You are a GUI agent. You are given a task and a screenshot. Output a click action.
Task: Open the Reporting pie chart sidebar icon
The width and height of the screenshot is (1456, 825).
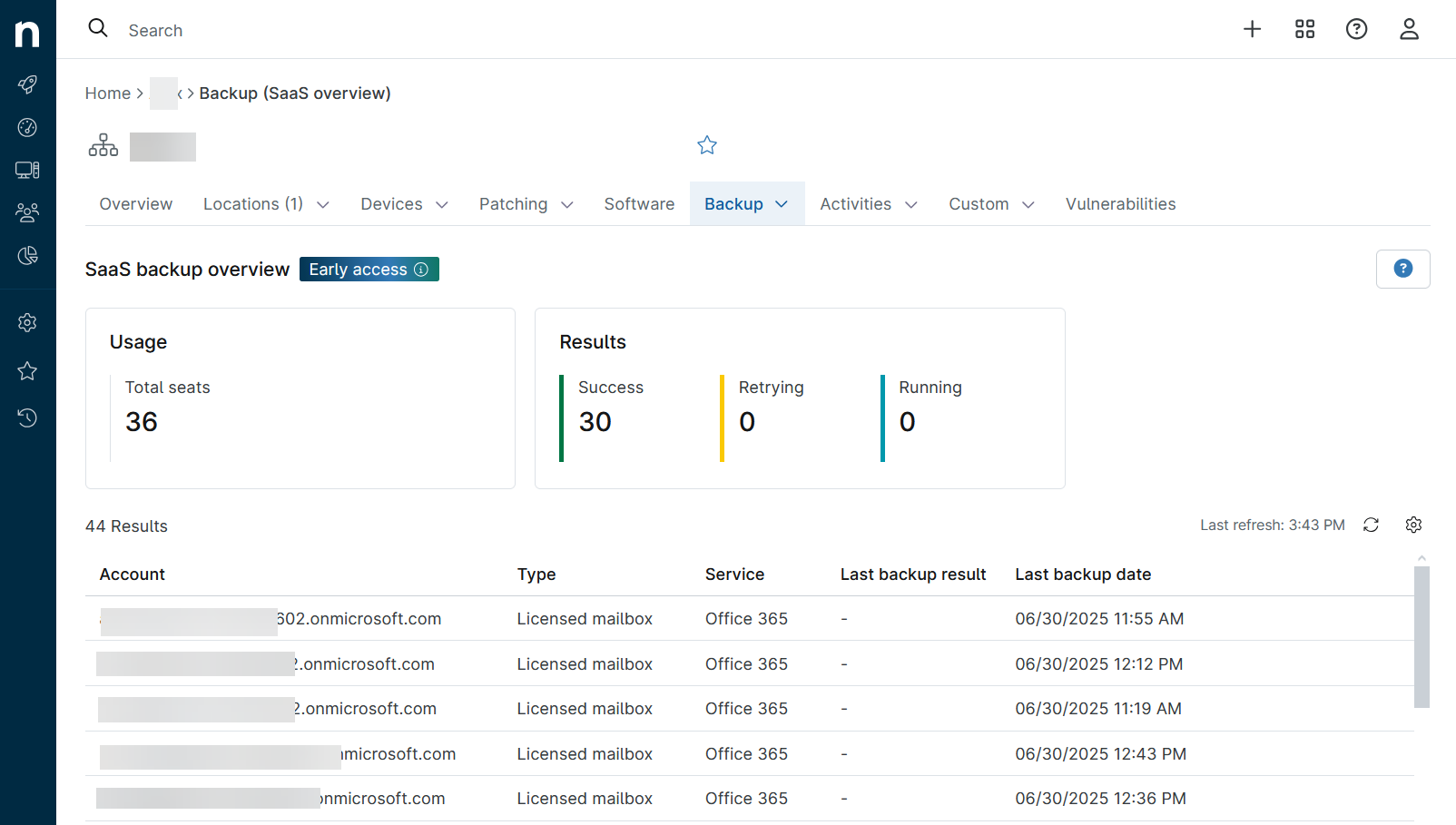click(27, 256)
